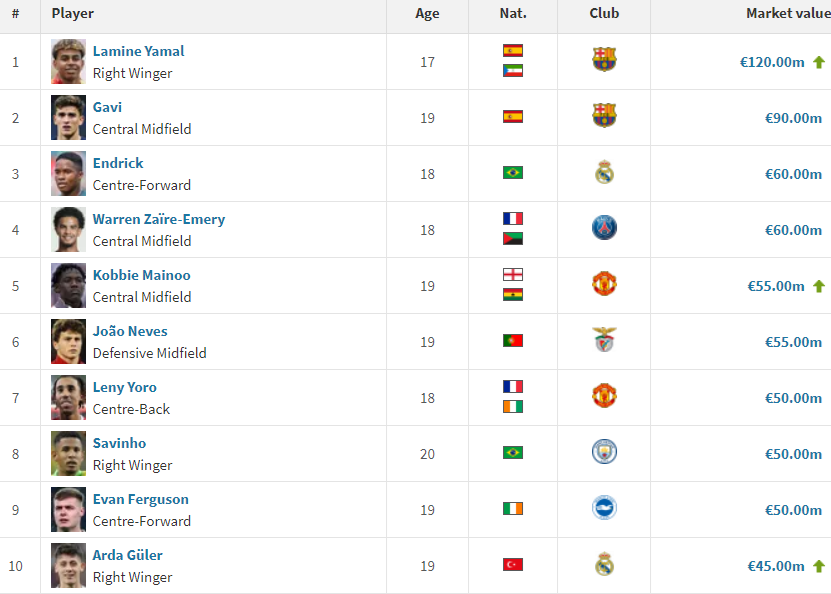Click Turkey flag in Arda Güler row
Screen dimensions: 831x594
tap(513, 565)
